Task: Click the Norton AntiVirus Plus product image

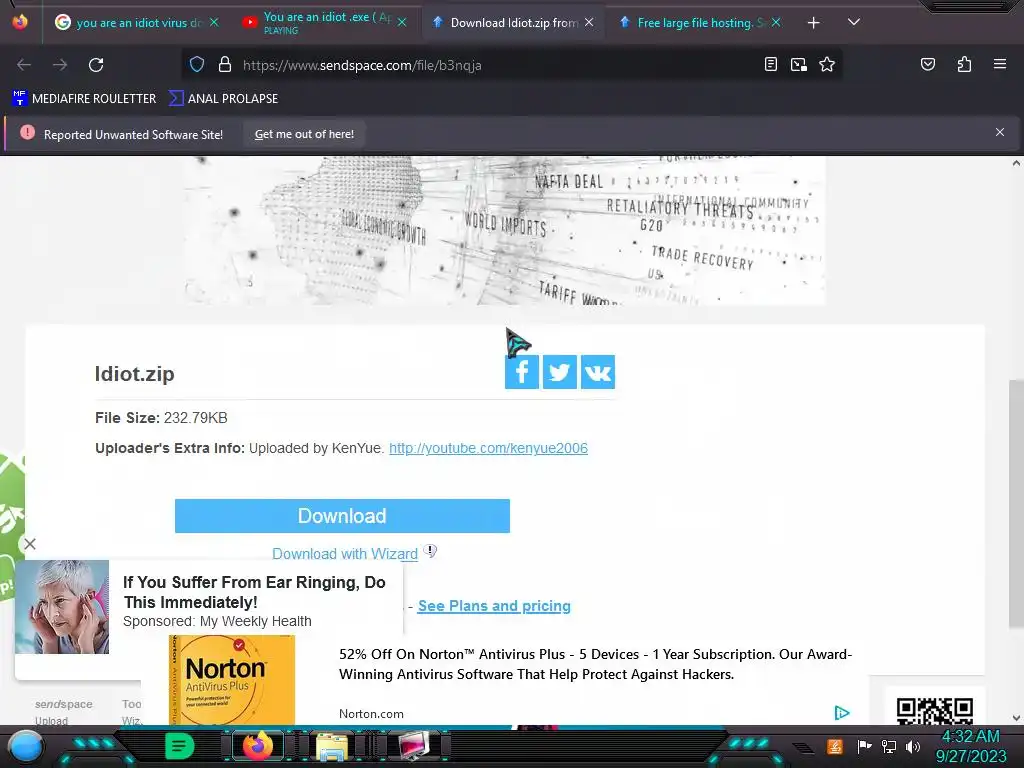Action: [232, 679]
